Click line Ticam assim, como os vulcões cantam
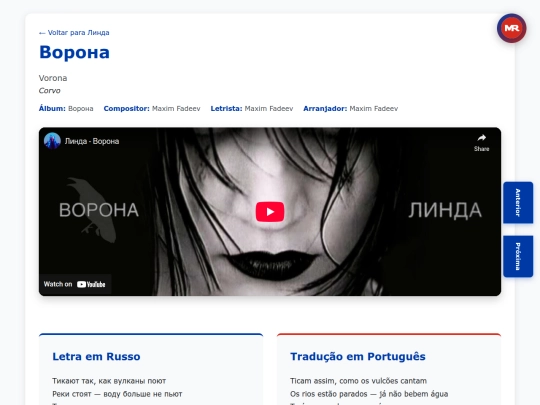Viewport: 540px width, 405px height. click(x=359, y=381)
